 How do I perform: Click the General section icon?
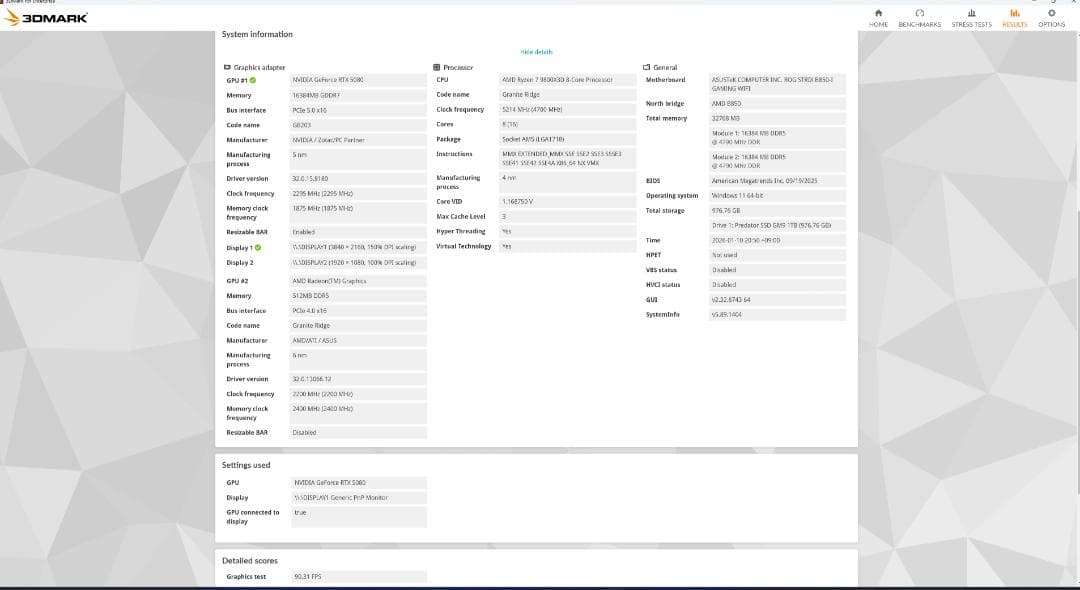(647, 67)
